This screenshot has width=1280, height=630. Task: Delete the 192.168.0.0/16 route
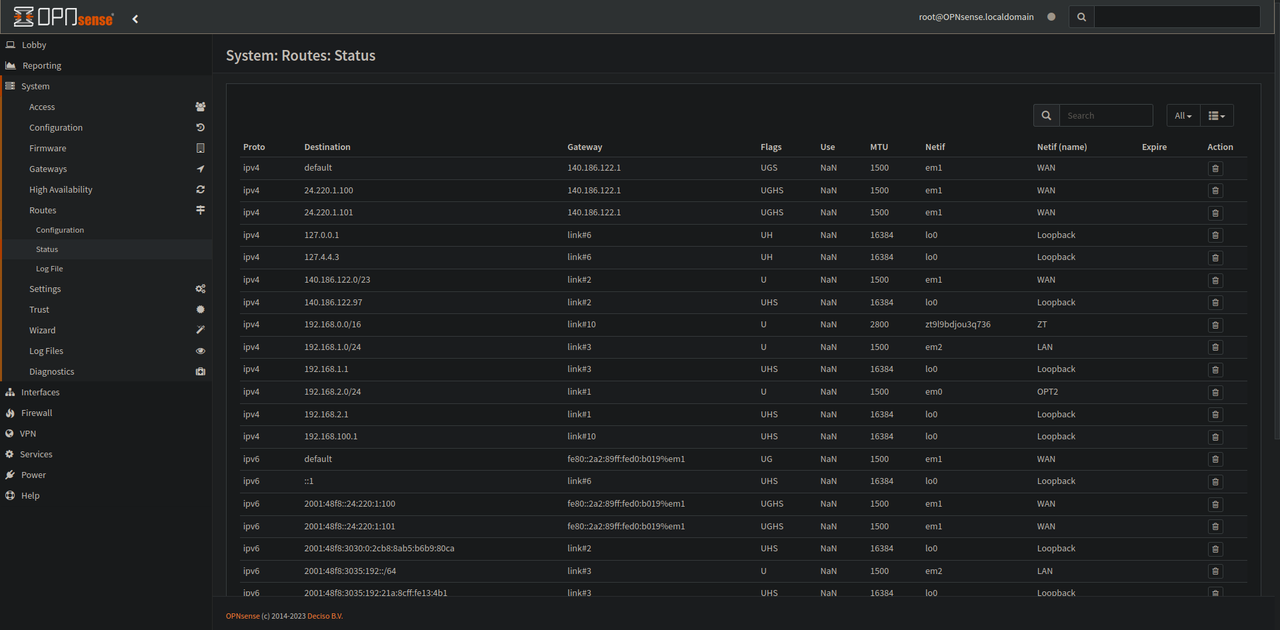[x=1215, y=325]
